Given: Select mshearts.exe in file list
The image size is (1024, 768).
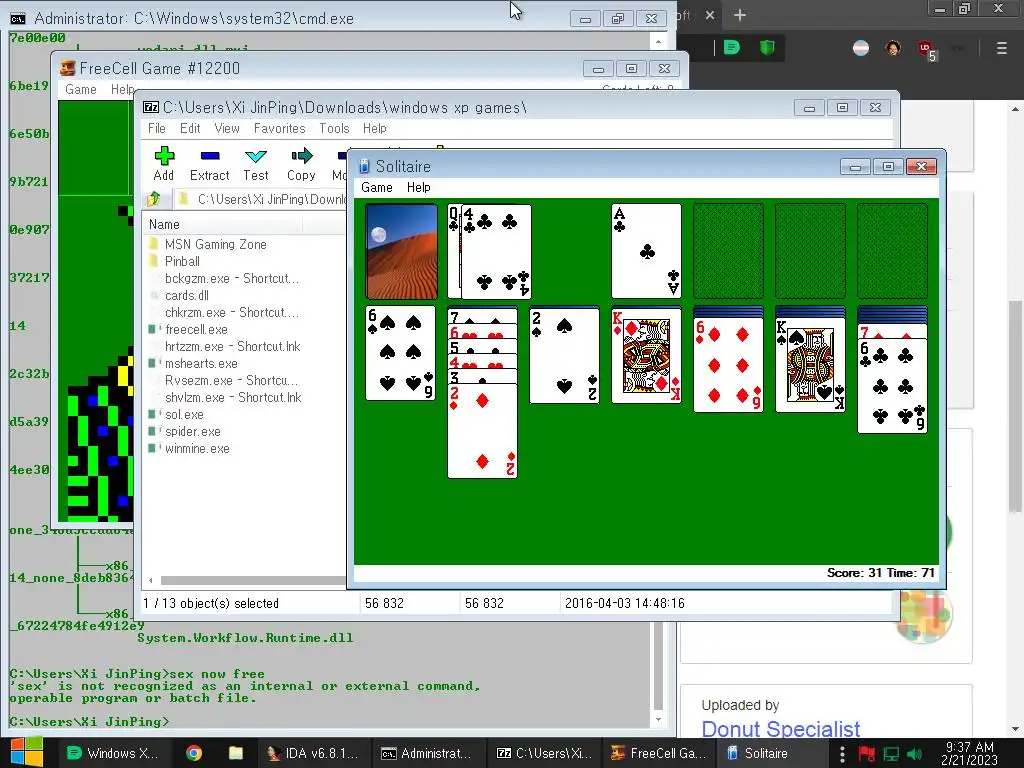Looking at the screenshot, I should (201, 363).
